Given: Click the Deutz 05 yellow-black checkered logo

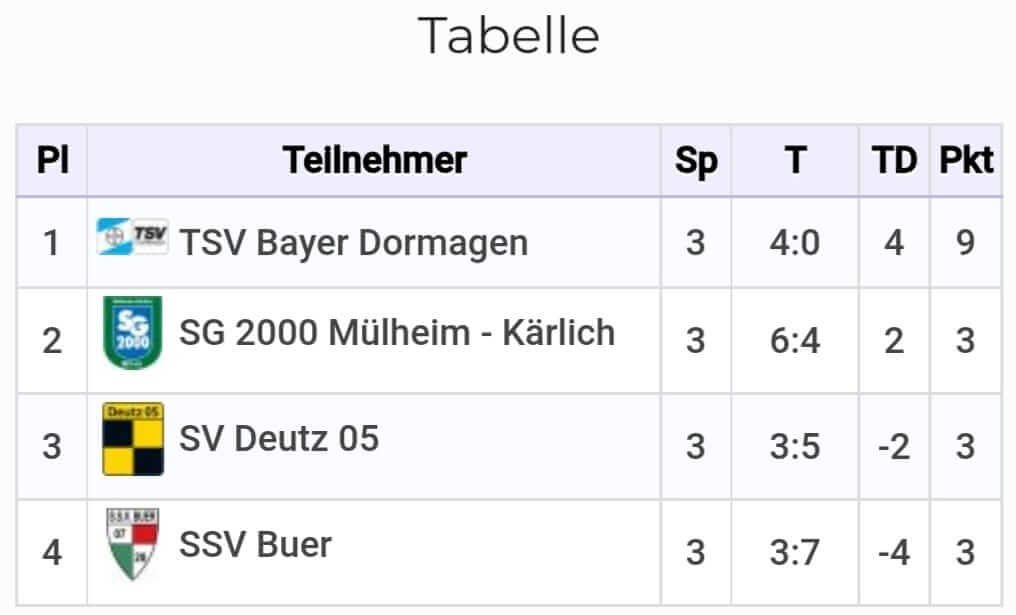Looking at the screenshot, I should (133, 439).
